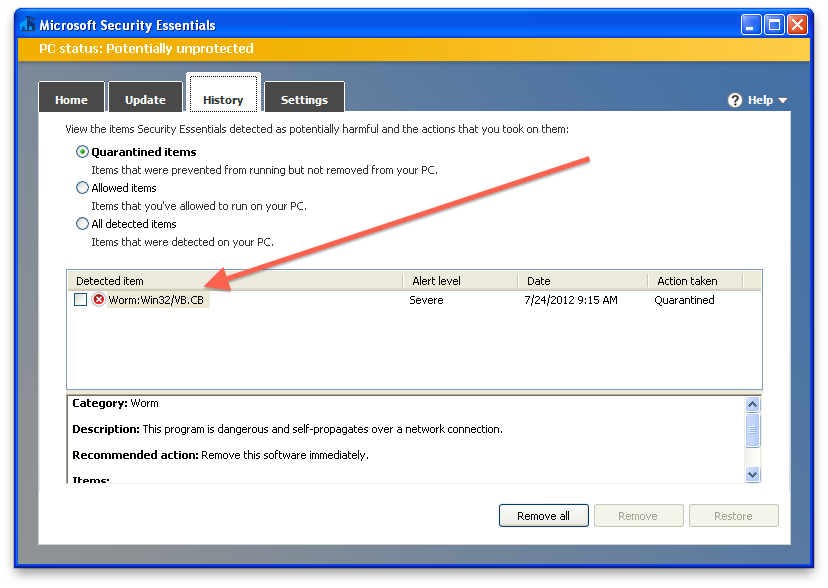Click the red threat icon beside Worm:Win32/VB.CB
This screenshot has width=828, height=588.
click(99, 300)
